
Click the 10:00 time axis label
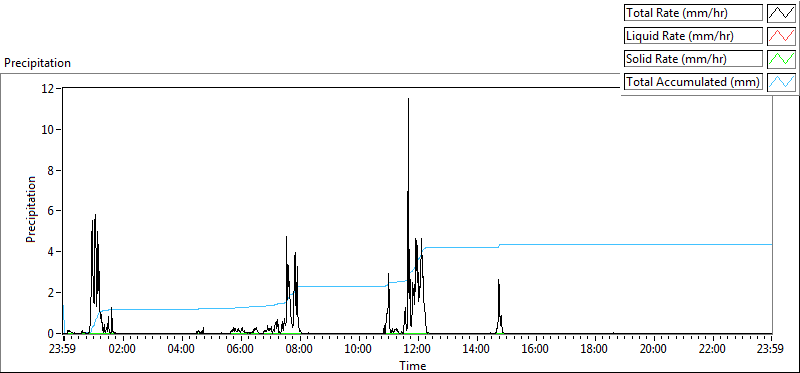pos(359,350)
